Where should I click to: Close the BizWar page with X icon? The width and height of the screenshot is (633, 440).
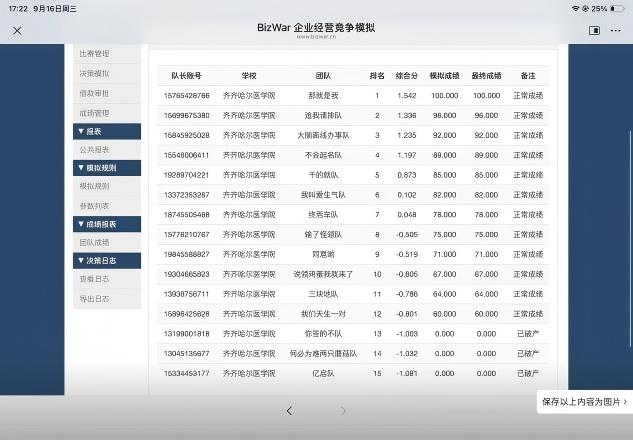pos(17,31)
